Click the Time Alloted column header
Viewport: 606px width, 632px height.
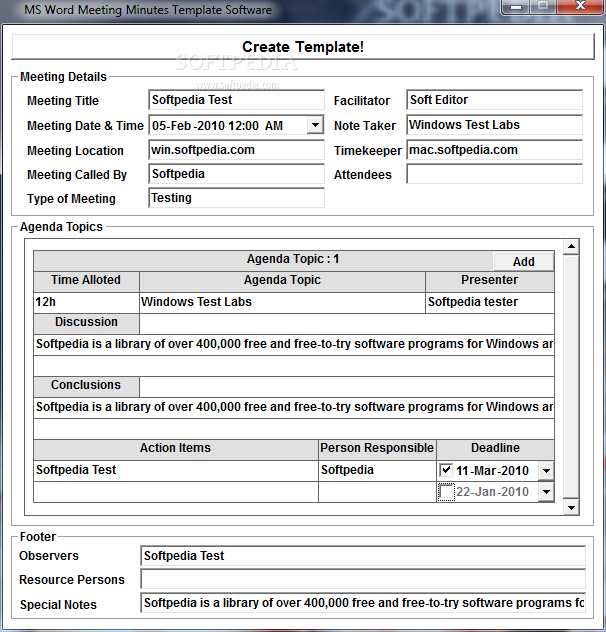[86, 281]
